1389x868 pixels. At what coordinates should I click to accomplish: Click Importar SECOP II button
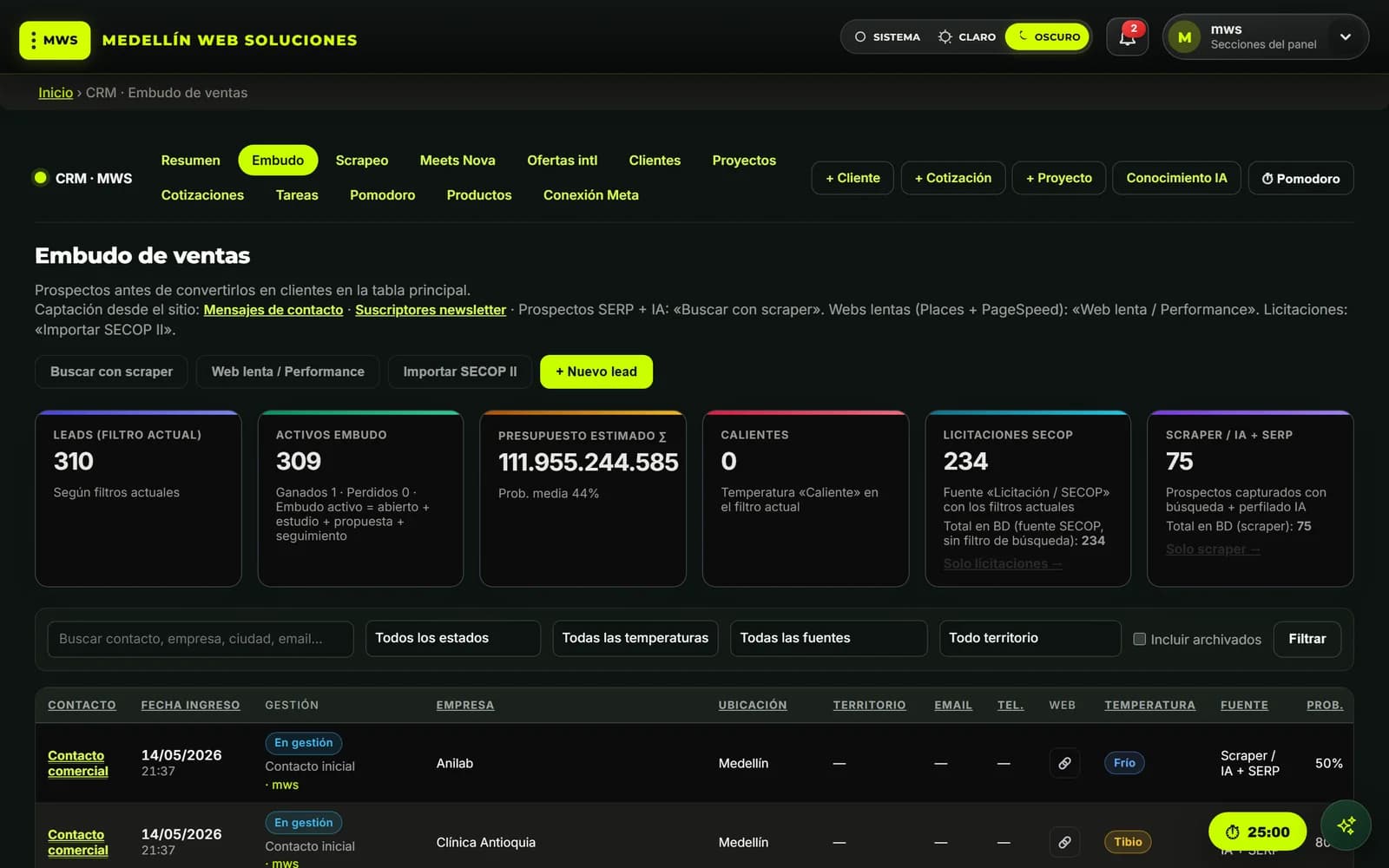pyautogui.click(x=460, y=372)
